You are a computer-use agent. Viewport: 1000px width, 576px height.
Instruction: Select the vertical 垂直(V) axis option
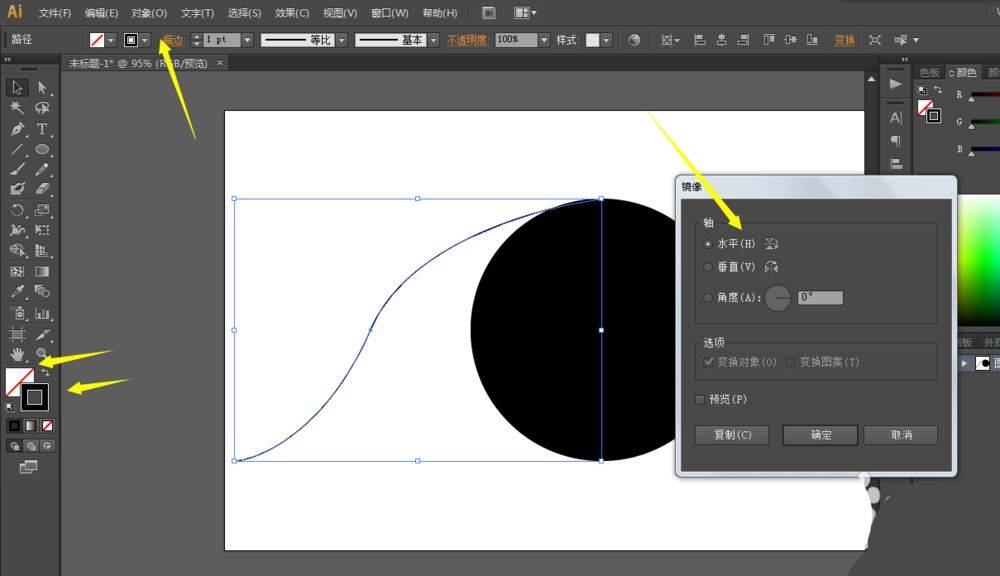click(709, 267)
